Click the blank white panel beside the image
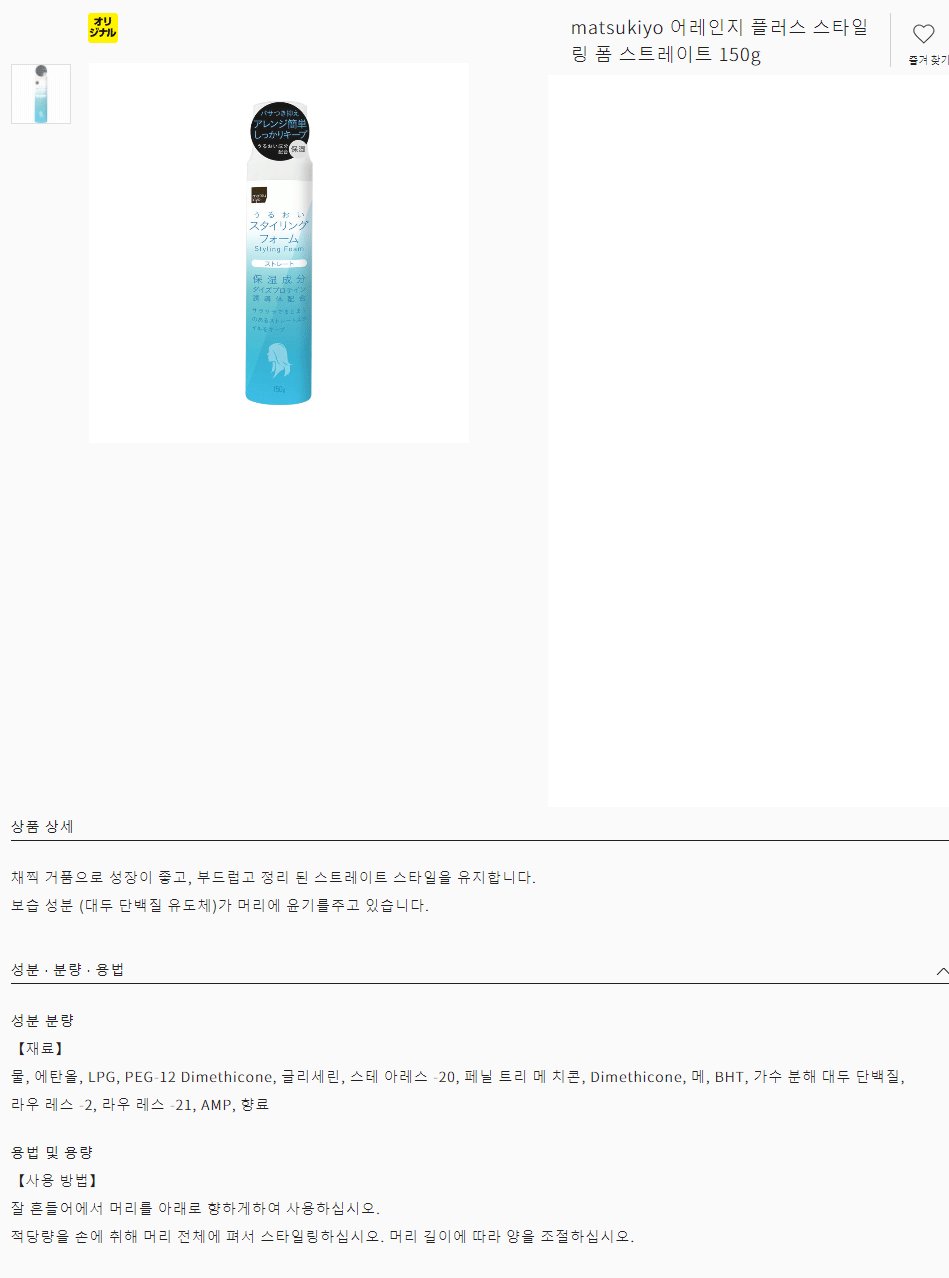This screenshot has width=949, height=1278. click(x=748, y=440)
